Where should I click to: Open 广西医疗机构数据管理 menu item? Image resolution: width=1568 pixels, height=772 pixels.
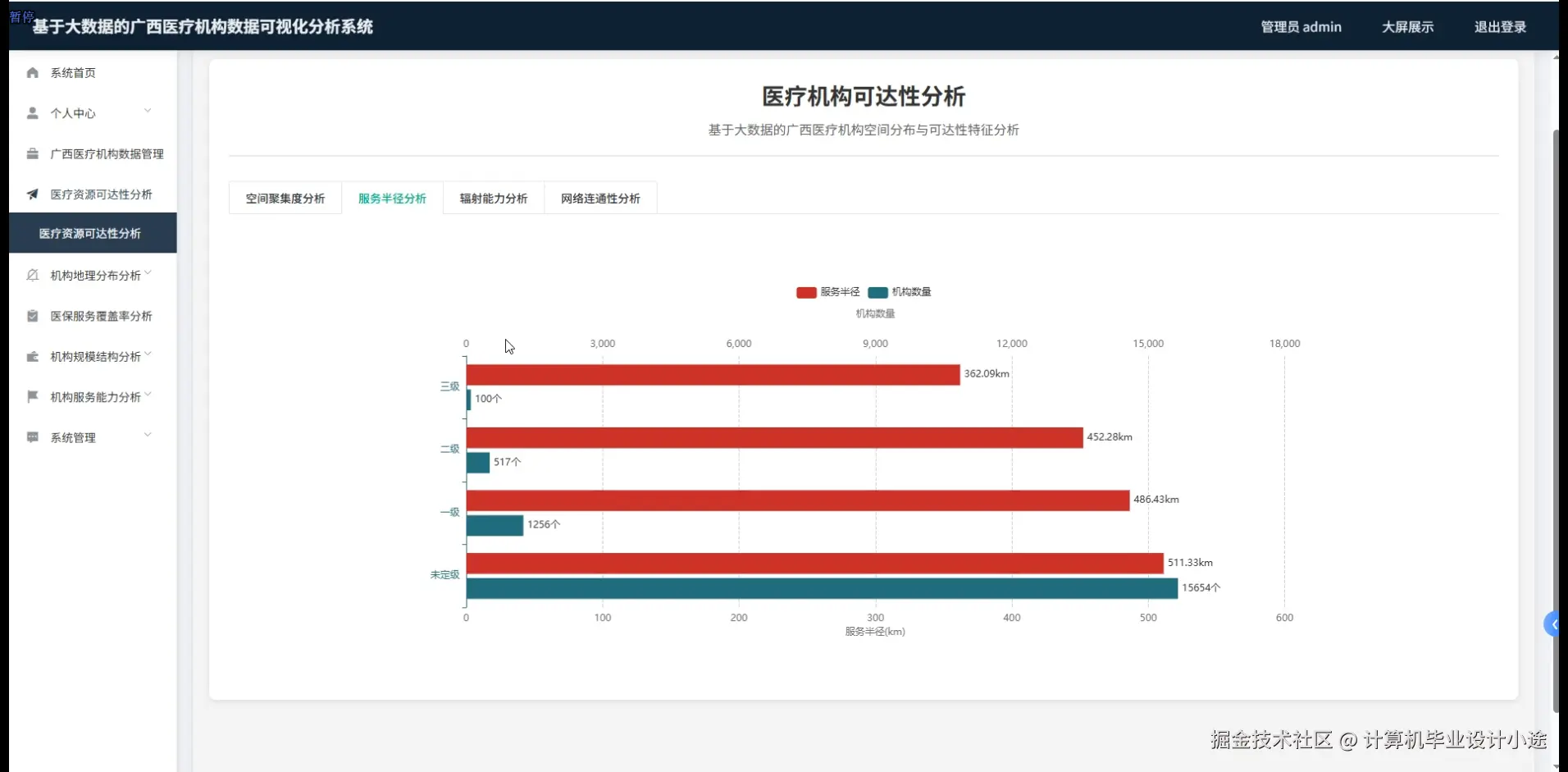(x=93, y=153)
